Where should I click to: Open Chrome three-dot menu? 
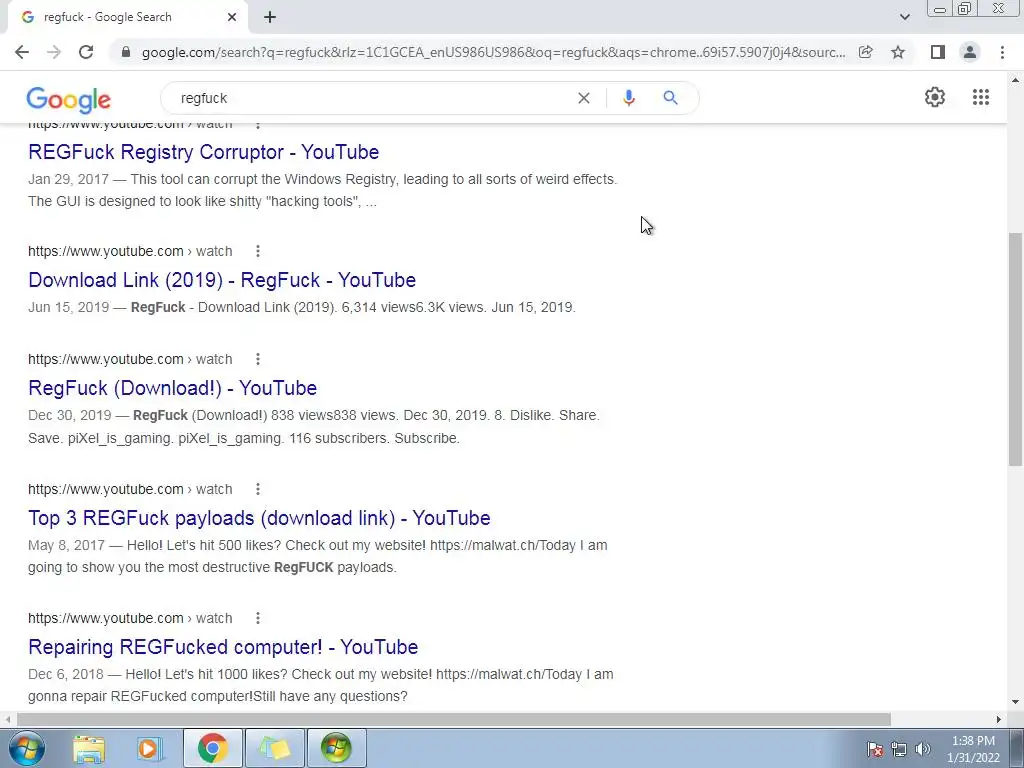tap(1002, 52)
